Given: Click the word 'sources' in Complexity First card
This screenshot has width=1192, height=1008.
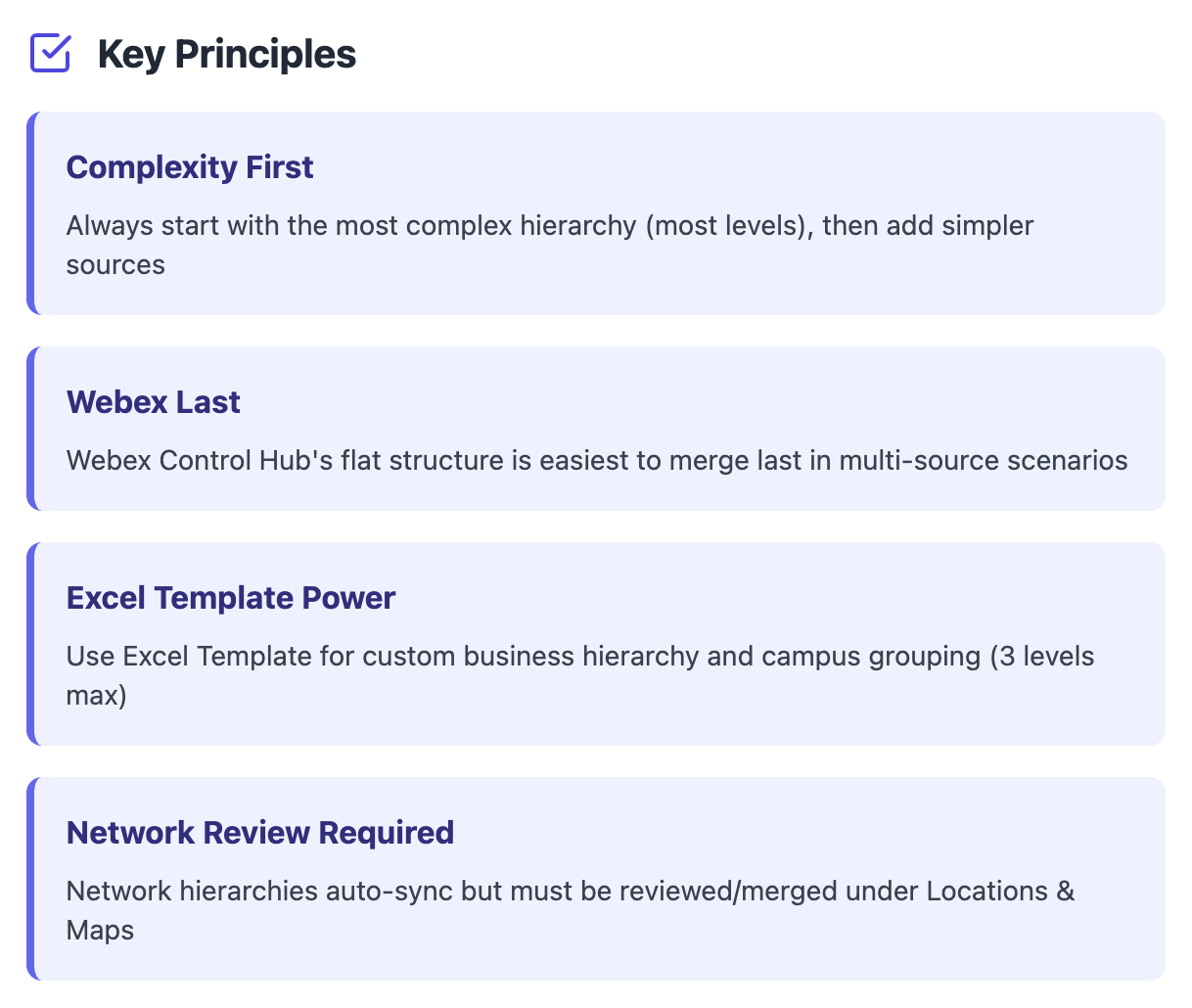Looking at the screenshot, I should click(x=115, y=265).
